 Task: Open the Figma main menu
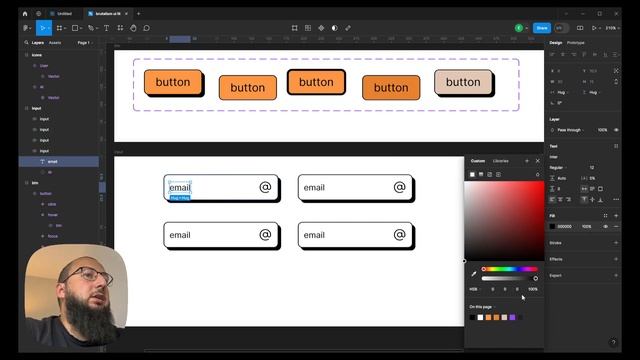[27, 28]
